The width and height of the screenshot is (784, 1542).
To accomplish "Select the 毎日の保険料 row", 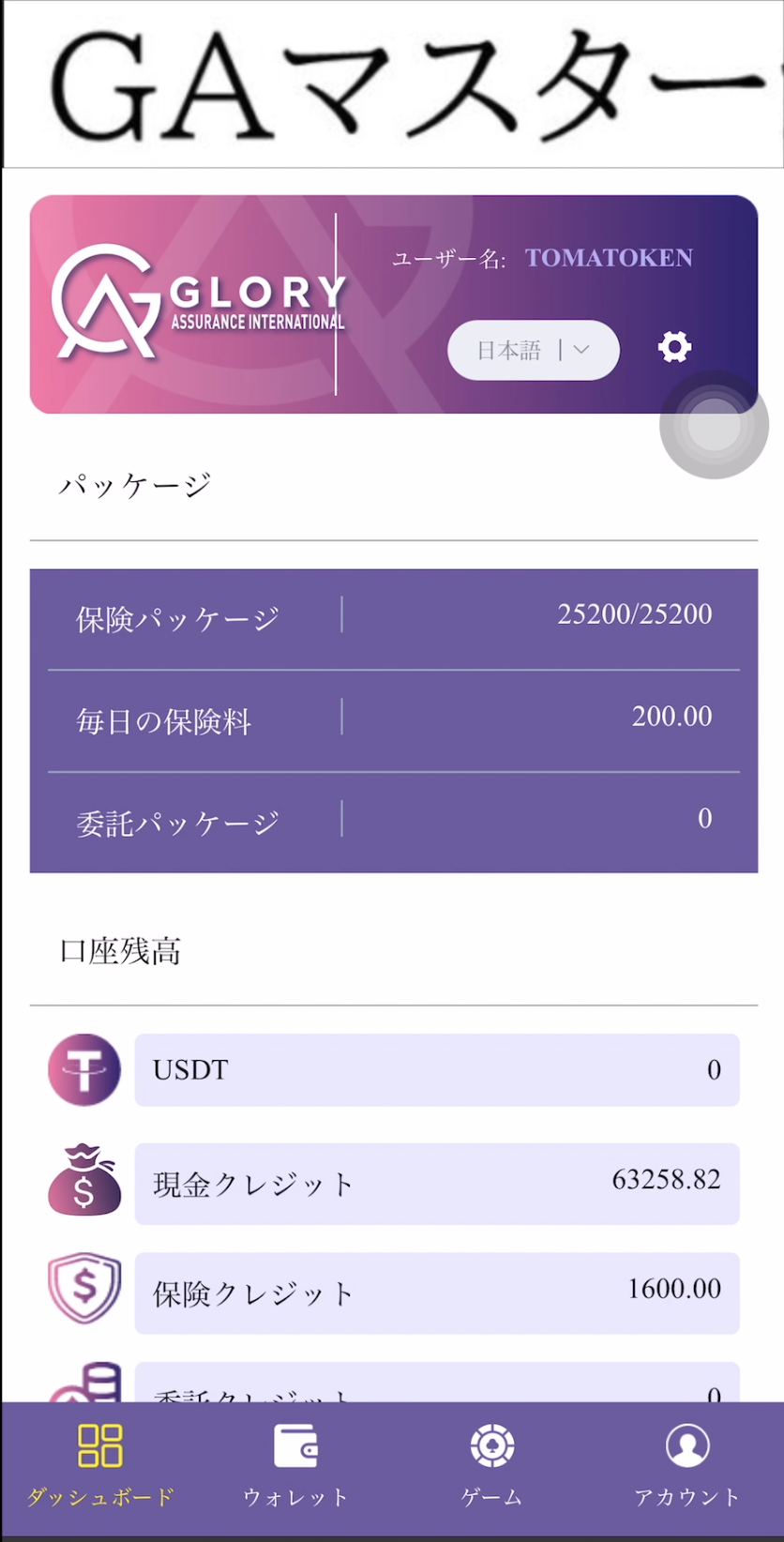I will (x=394, y=721).
